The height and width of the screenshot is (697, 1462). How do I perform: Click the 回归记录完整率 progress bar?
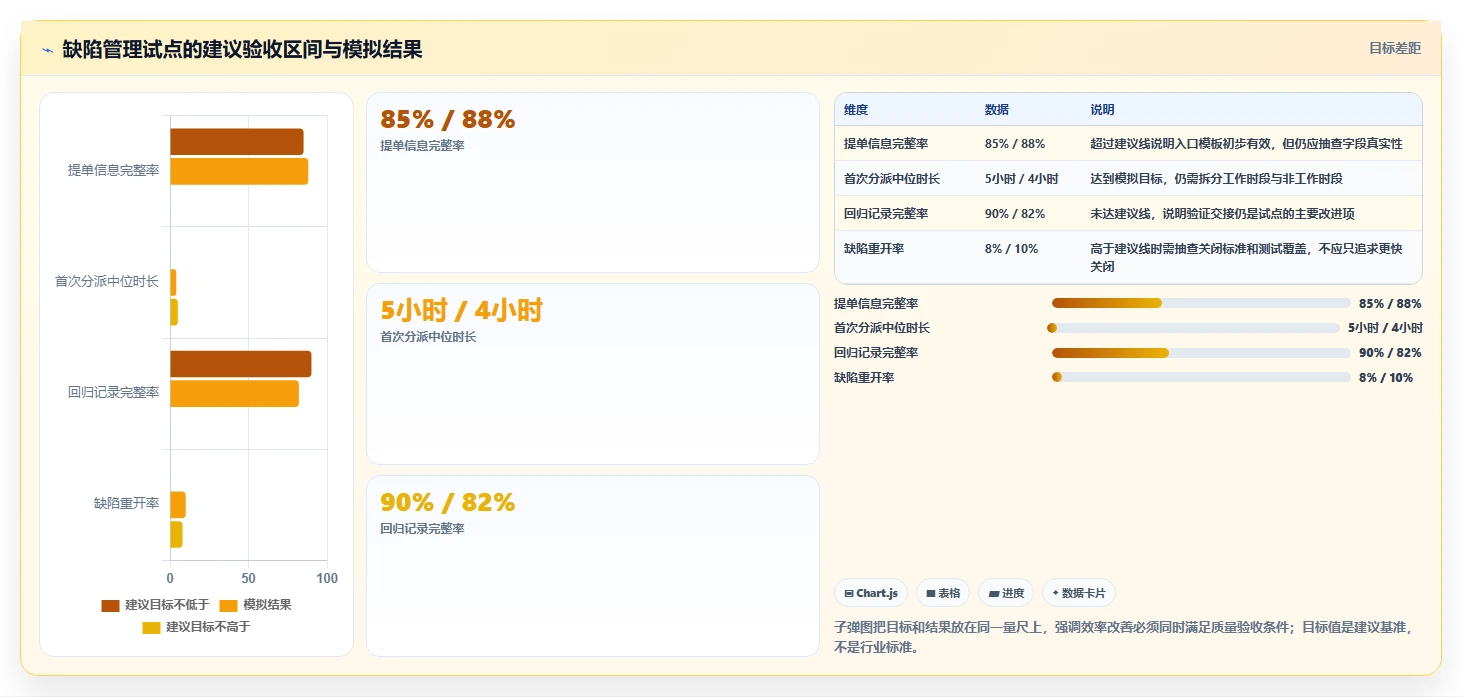pyautogui.click(x=1201, y=353)
